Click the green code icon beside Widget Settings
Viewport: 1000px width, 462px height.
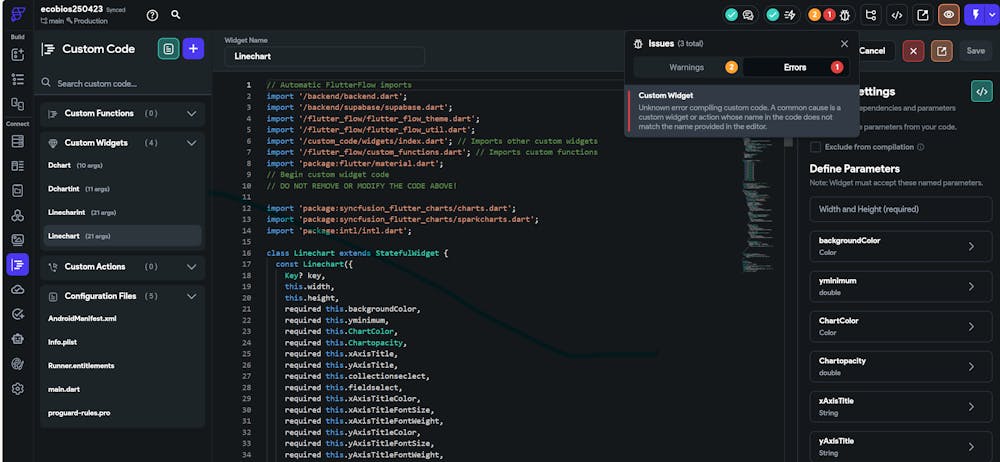(981, 91)
